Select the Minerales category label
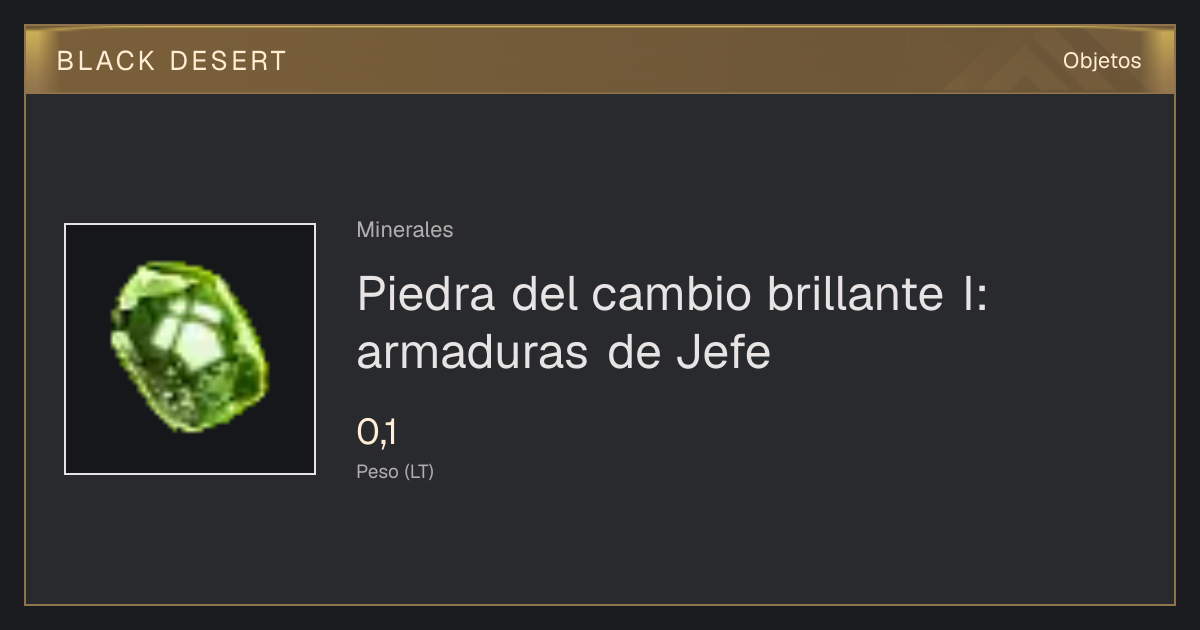The image size is (1200, 630). pyautogui.click(x=405, y=230)
